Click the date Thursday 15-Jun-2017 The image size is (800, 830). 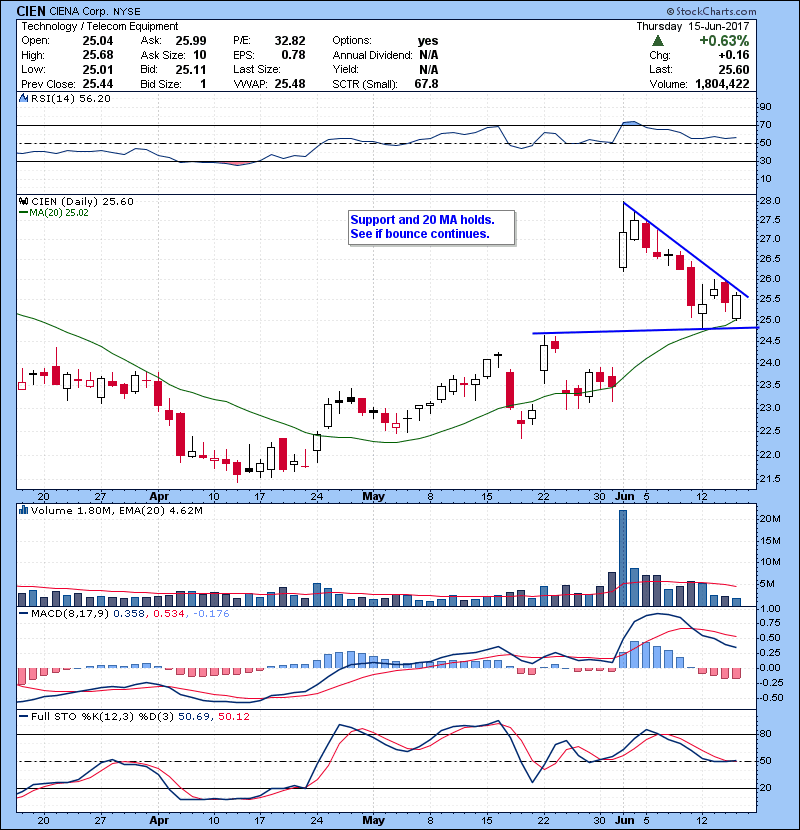pyautogui.click(x=693, y=26)
